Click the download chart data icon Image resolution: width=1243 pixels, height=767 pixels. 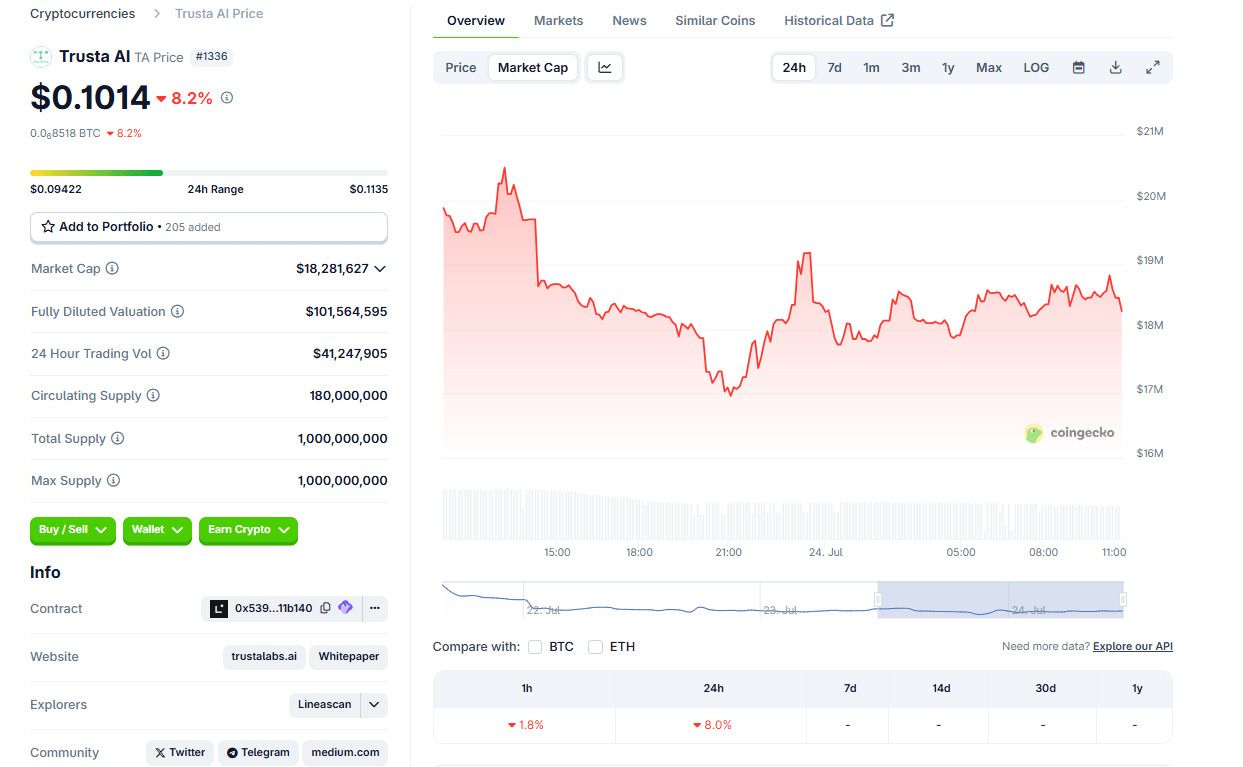point(1116,68)
